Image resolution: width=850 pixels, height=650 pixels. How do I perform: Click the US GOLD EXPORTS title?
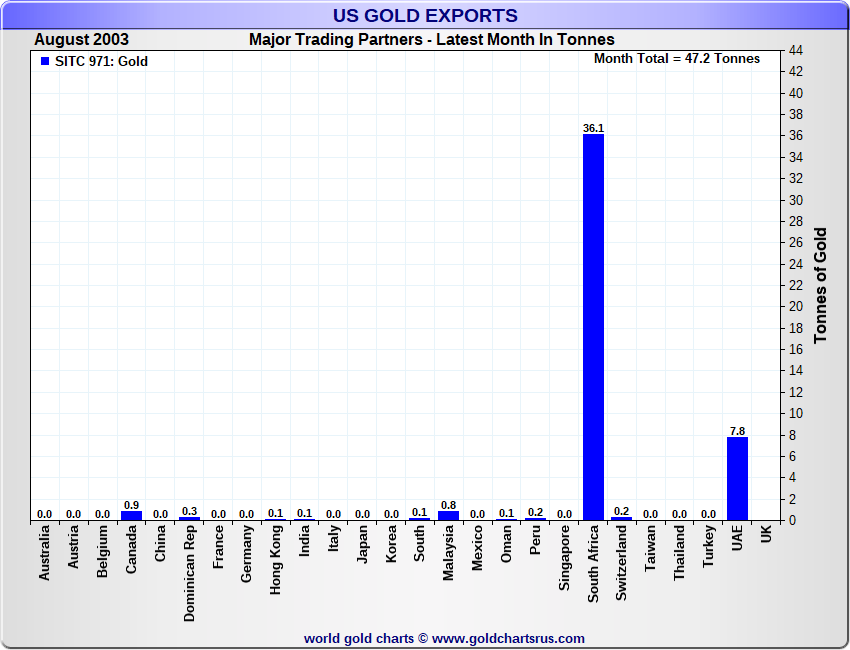point(425,15)
